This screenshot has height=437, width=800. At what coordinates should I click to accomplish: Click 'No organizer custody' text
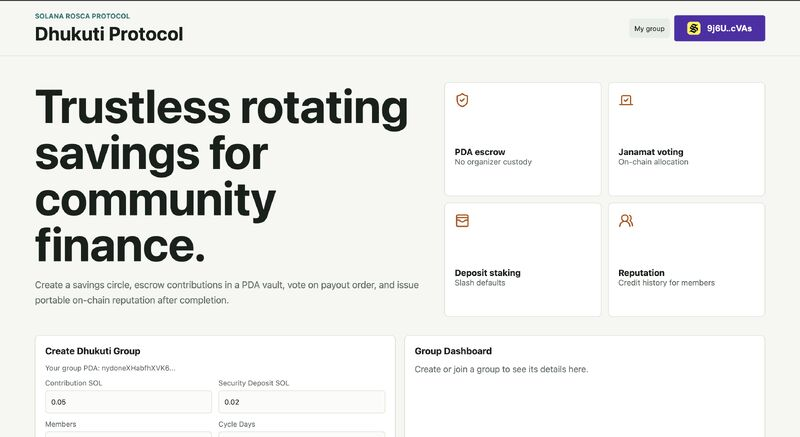[x=493, y=162]
